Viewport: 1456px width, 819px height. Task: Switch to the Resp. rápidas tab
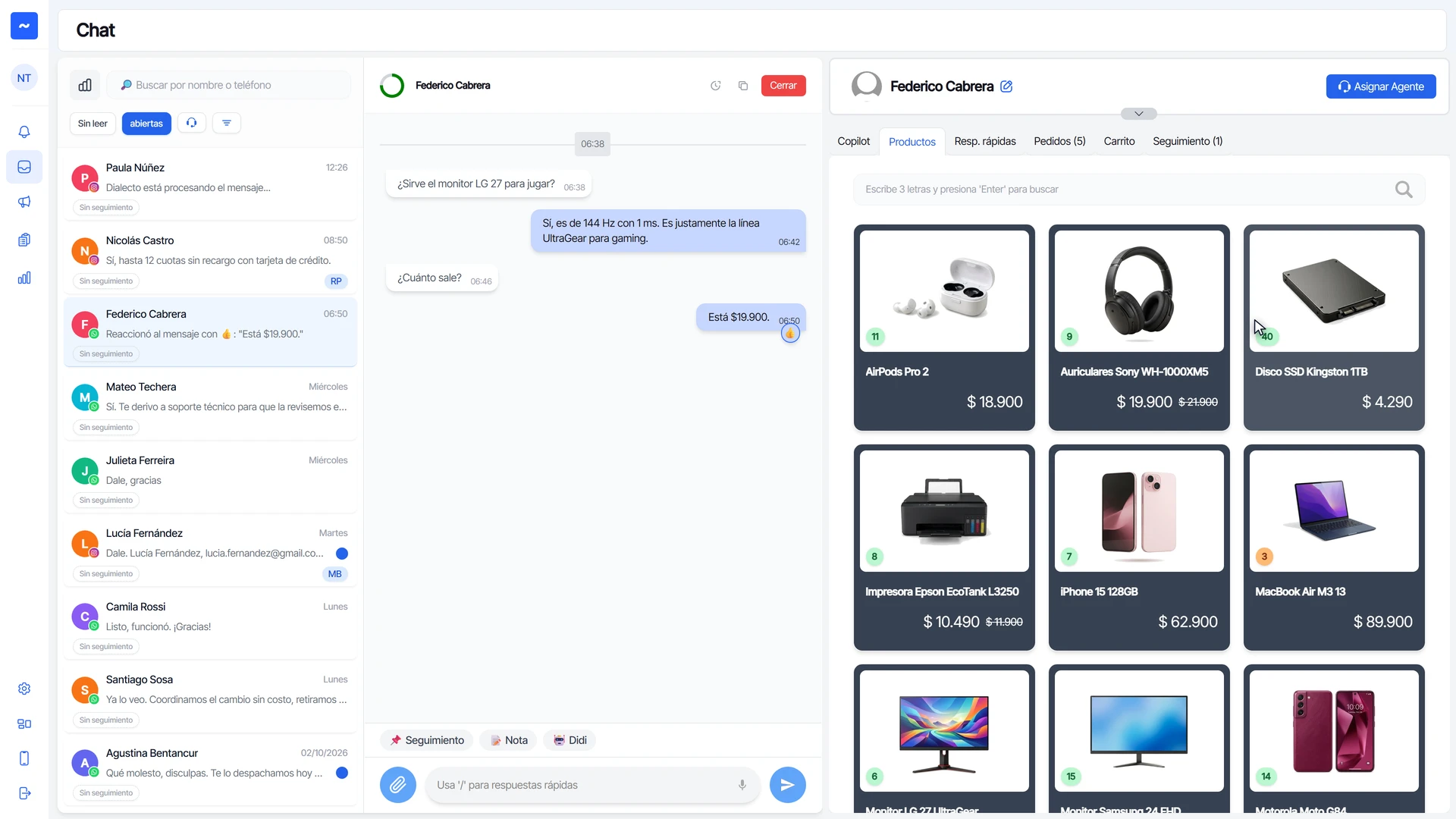tap(985, 141)
